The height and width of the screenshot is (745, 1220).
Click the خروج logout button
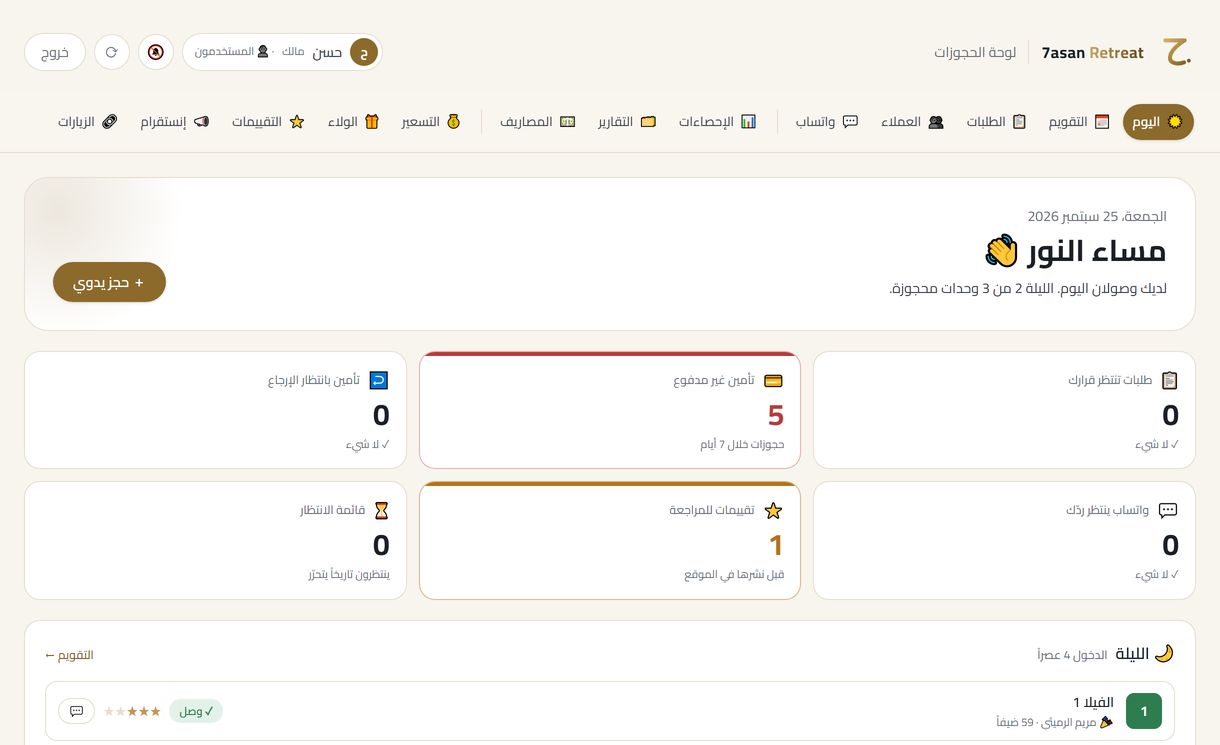tap(55, 52)
